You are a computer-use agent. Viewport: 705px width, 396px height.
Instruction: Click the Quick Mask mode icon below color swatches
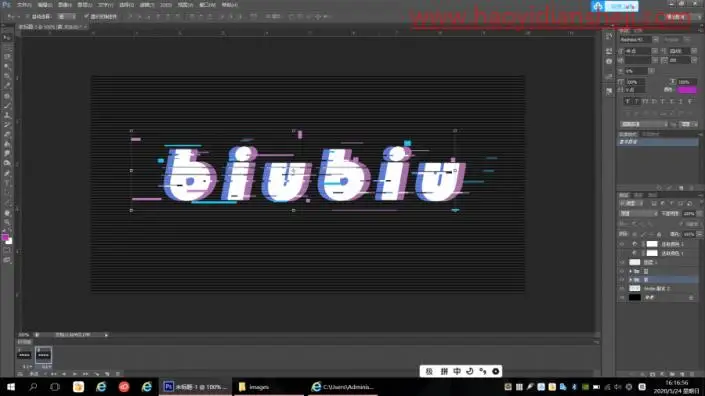pos(7,250)
